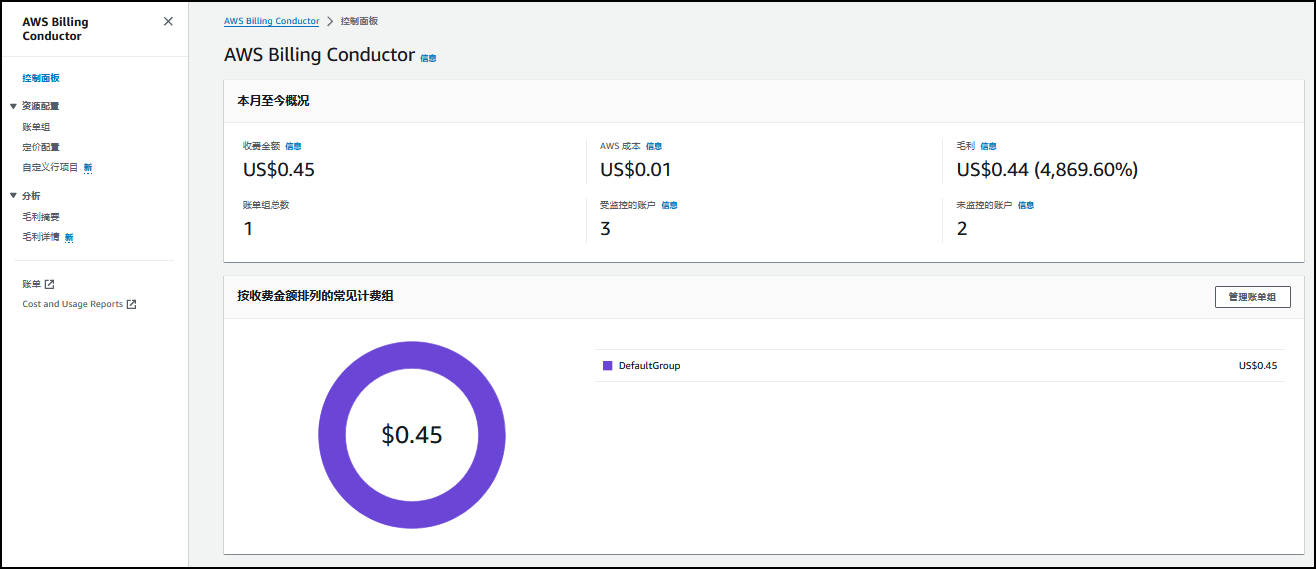Screen dimensions: 1316x569
Task: Open 账单组 in the sidebar
Action: point(36,127)
